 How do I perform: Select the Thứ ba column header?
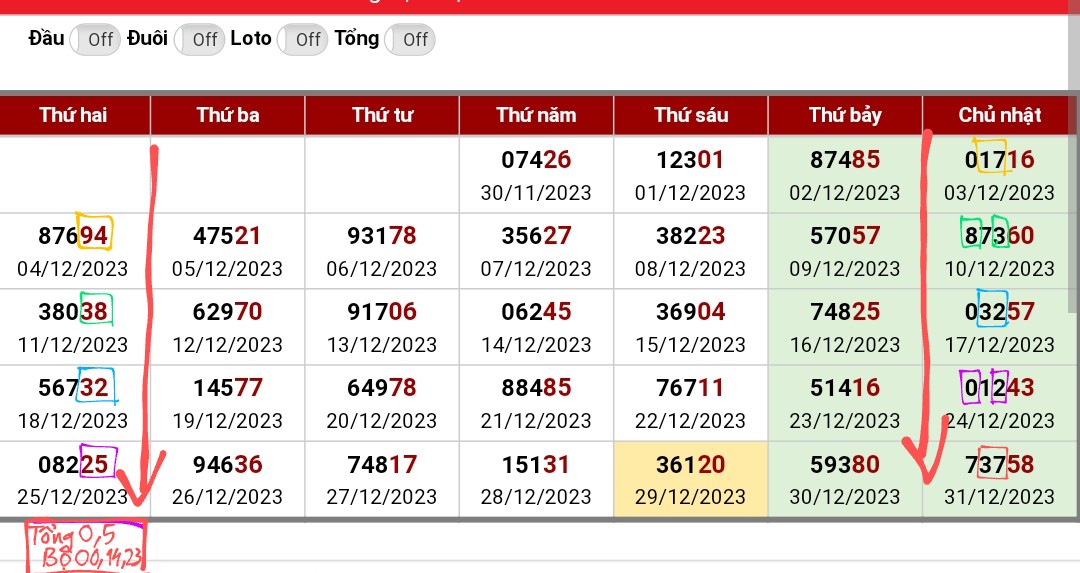pyautogui.click(x=228, y=115)
